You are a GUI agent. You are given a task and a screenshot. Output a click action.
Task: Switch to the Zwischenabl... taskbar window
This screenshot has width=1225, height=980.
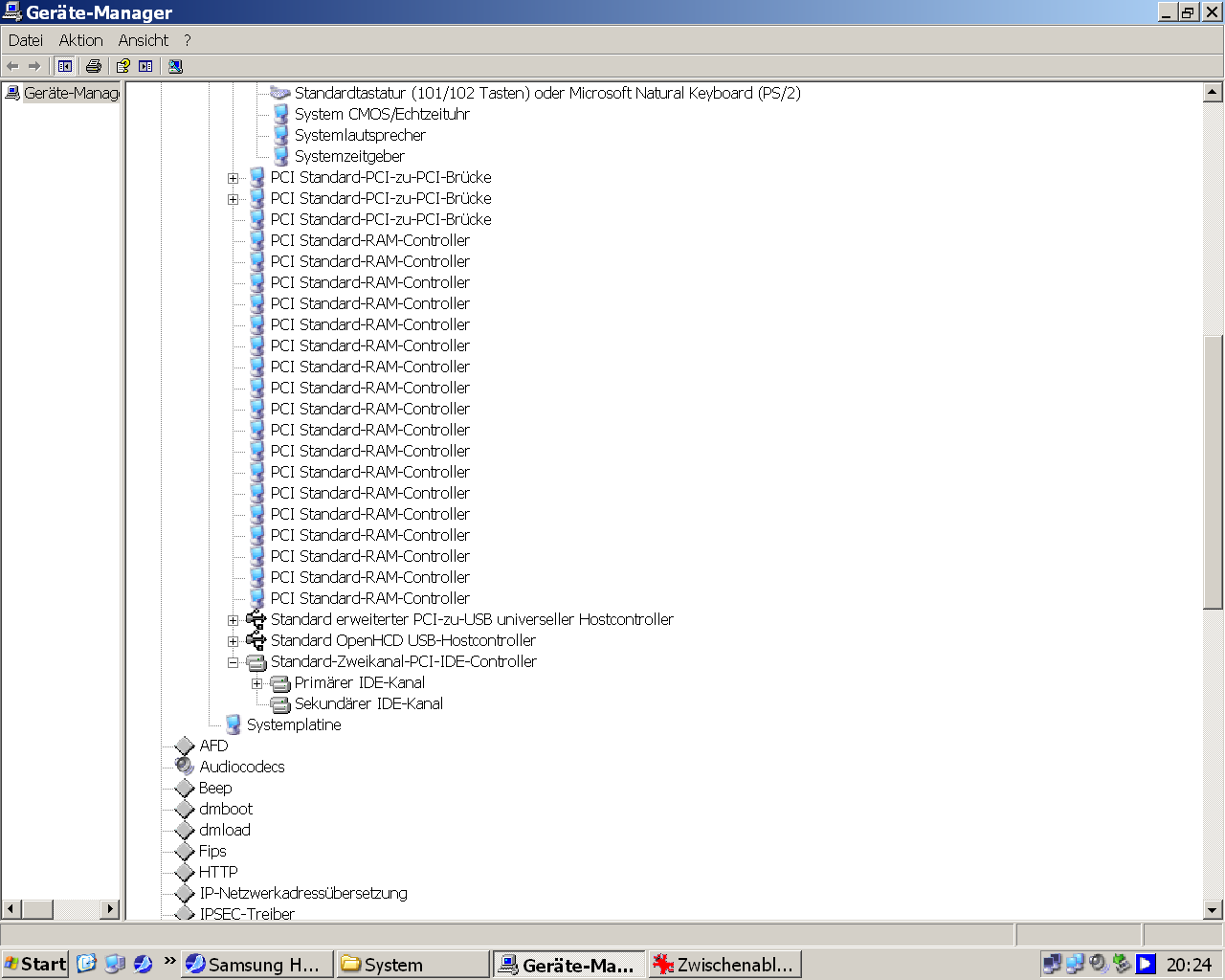(724, 964)
